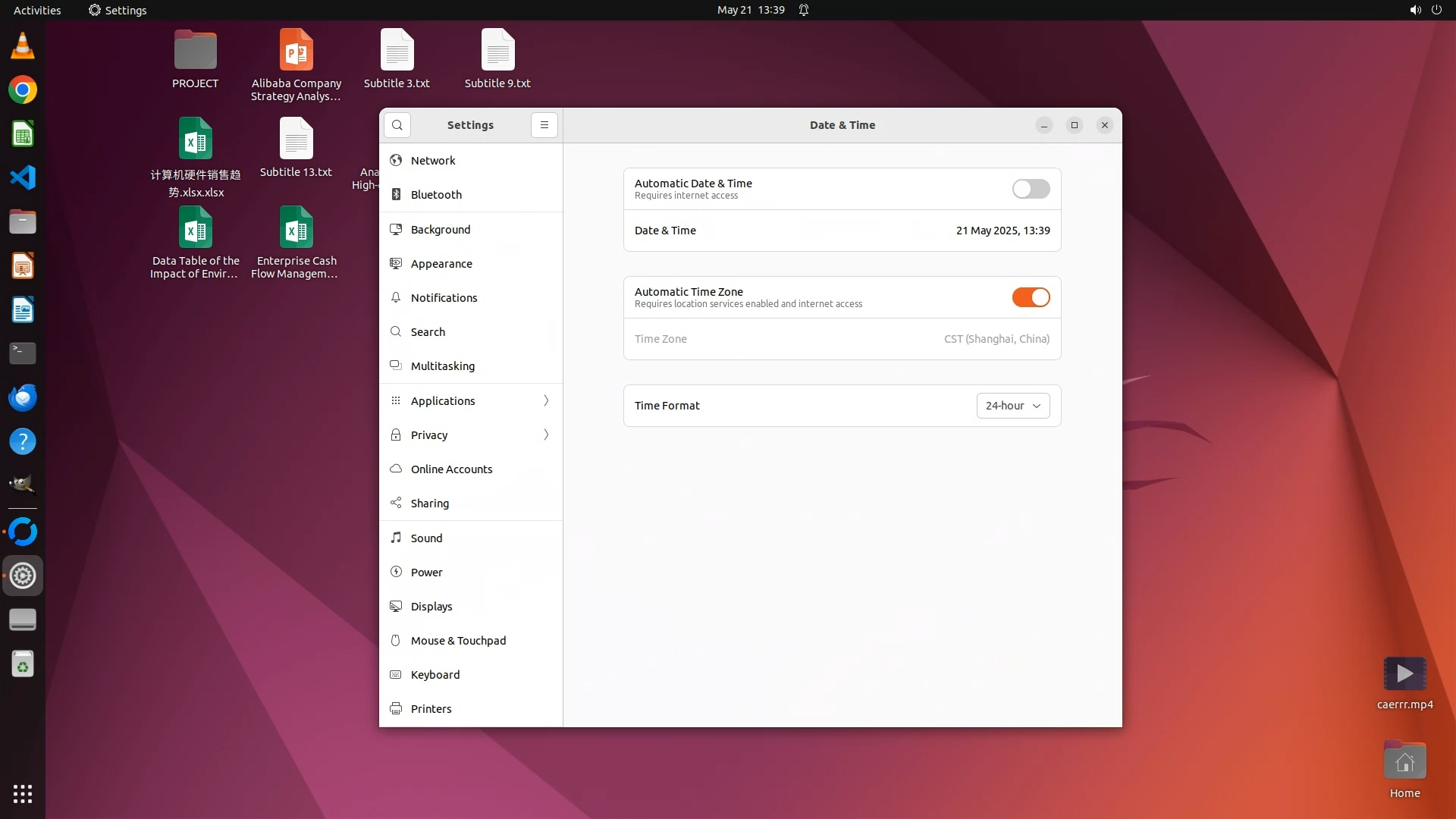
Task: Click the Printers icon in the sidebar
Action: (396, 709)
